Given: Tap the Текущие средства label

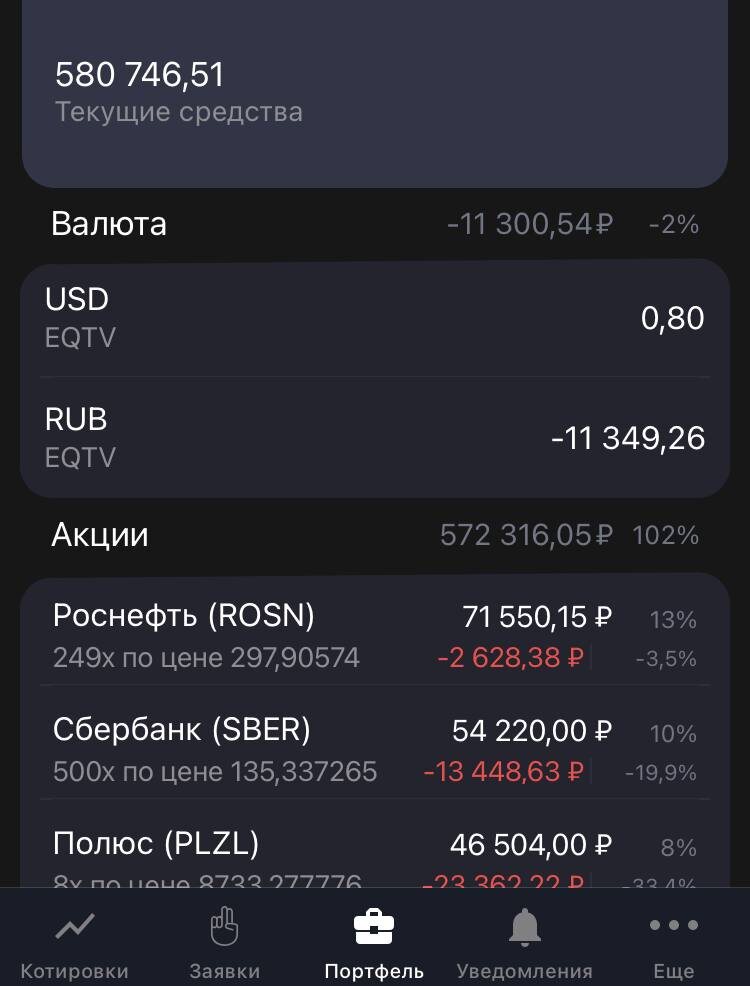Looking at the screenshot, I should pyautogui.click(x=179, y=112).
